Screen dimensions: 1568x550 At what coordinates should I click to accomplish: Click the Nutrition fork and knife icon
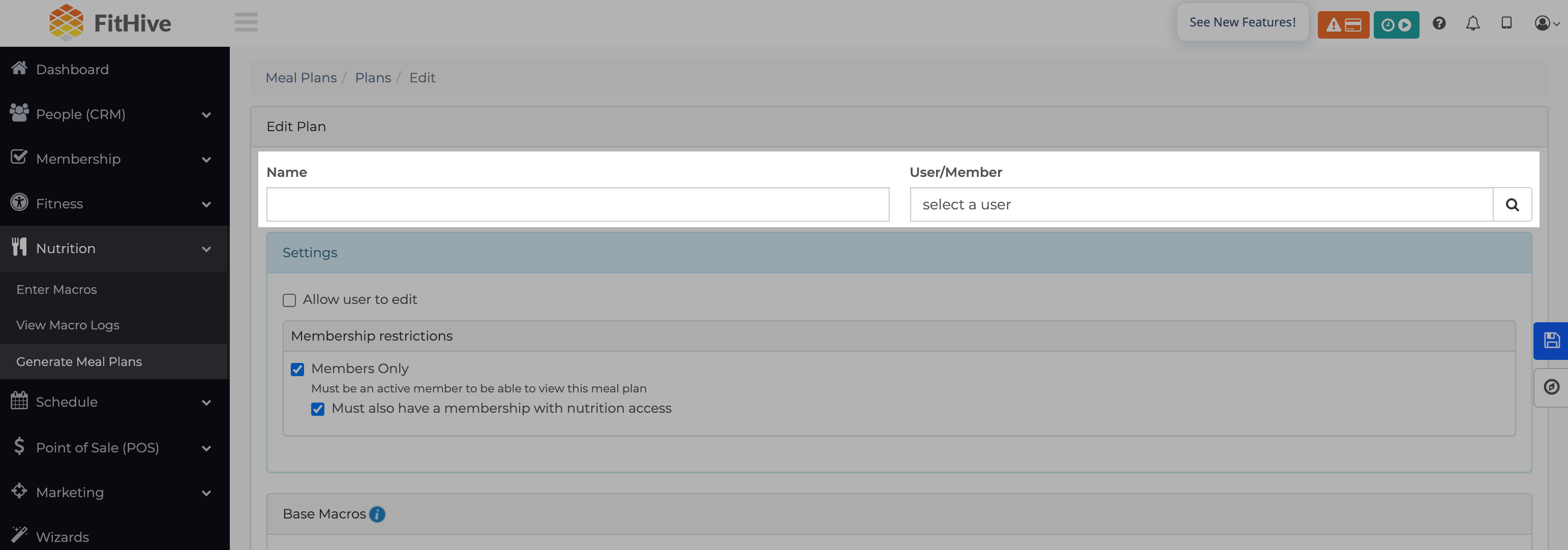pyautogui.click(x=19, y=247)
